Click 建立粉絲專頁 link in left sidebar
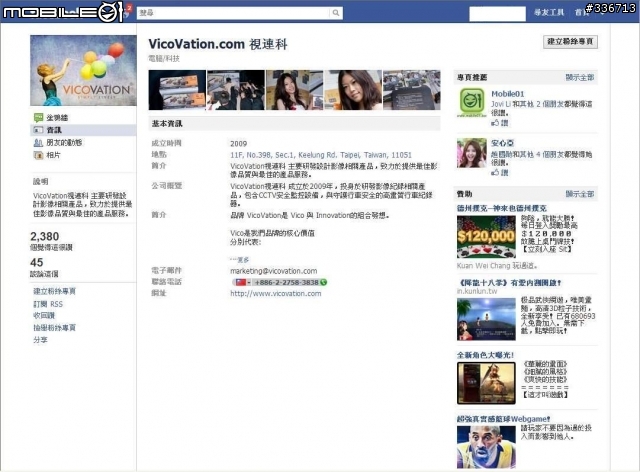Image resolution: width=640 pixels, height=472 pixels. coord(54,292)
